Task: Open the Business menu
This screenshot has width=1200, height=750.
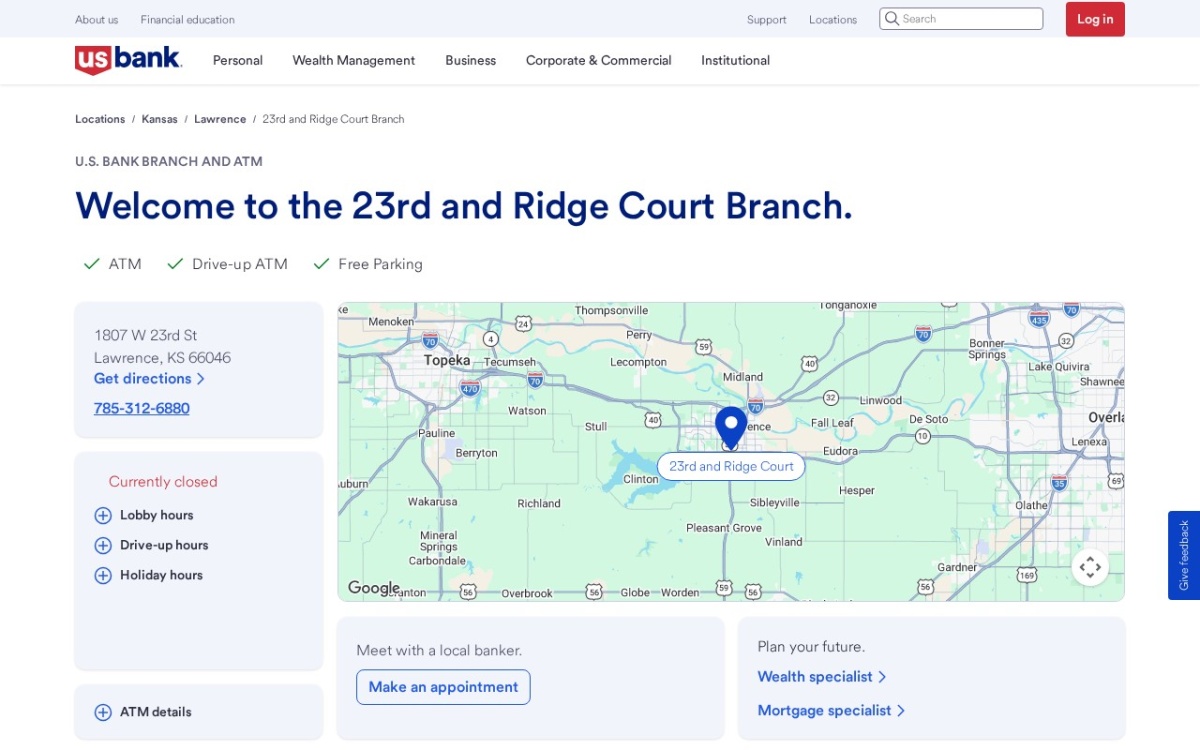Action: click(x=471, y=60)
